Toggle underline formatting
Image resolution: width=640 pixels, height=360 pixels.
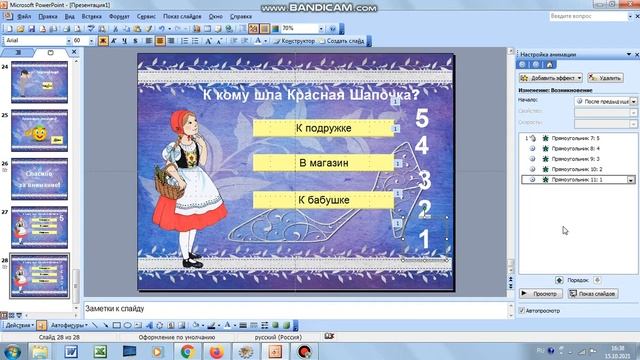124,41
